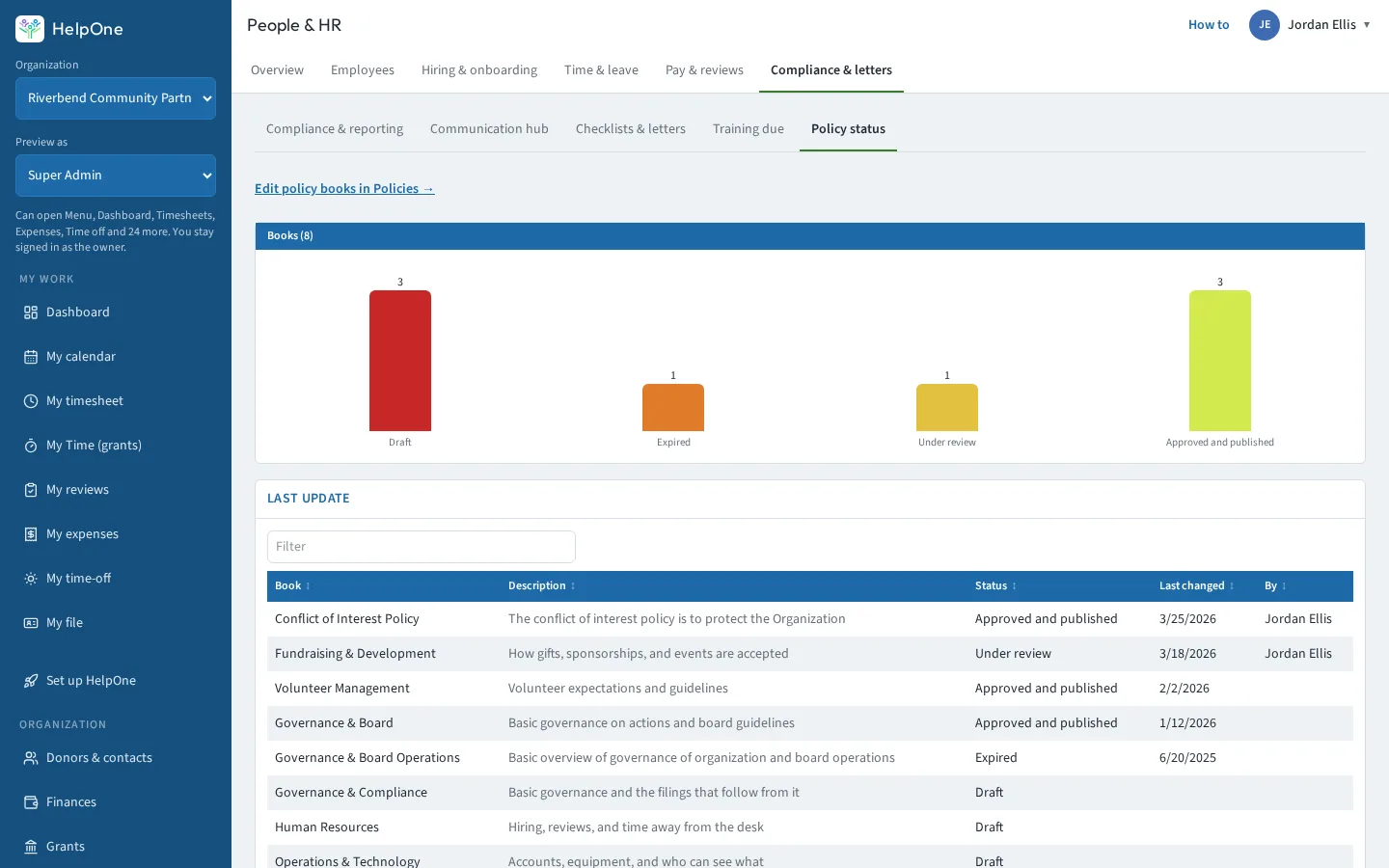The height and width of the screenshot is (868, 1389).
Task: Click the My Time (grants) stopwatch icon
Action: [x=31, y=446]
